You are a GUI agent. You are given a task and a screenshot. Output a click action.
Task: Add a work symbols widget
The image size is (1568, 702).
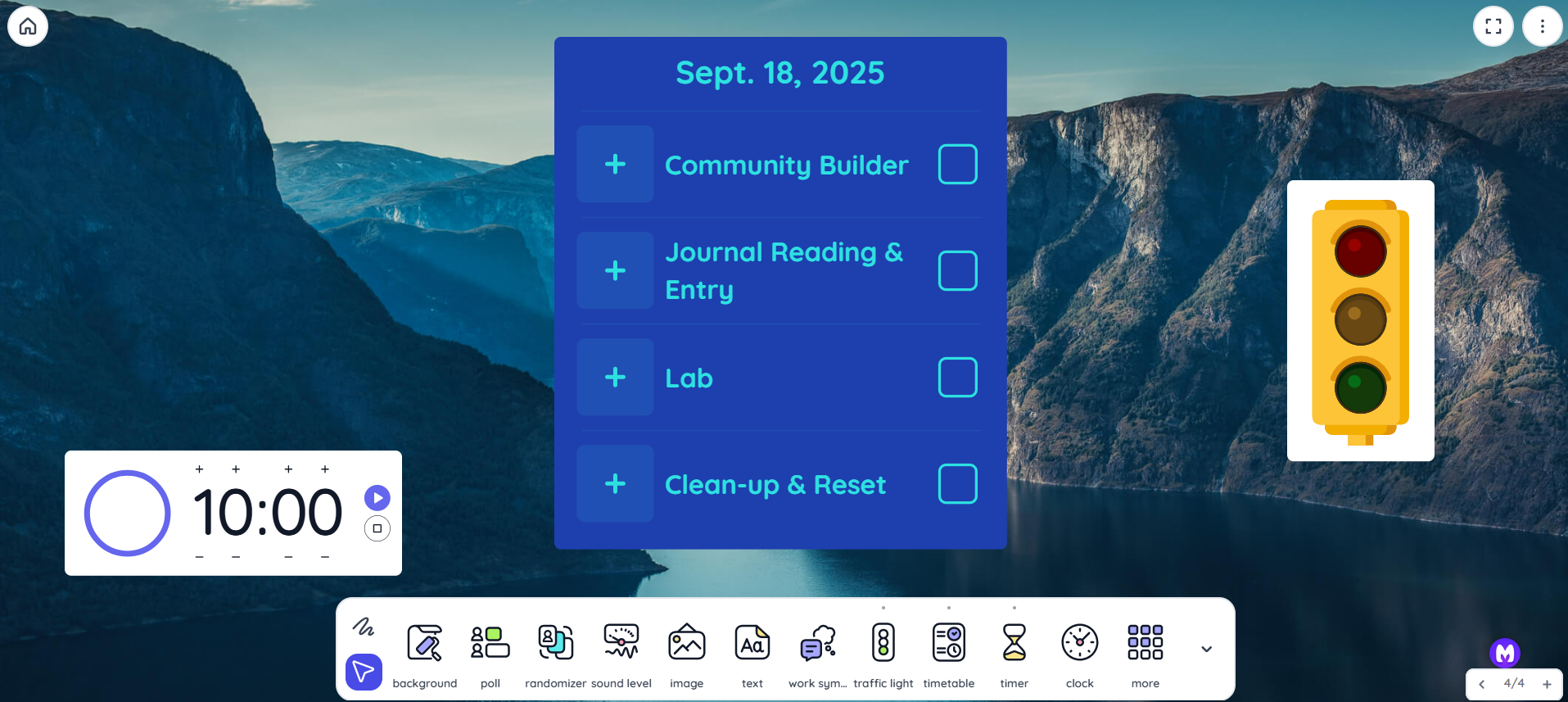click(x=818, y=656)
